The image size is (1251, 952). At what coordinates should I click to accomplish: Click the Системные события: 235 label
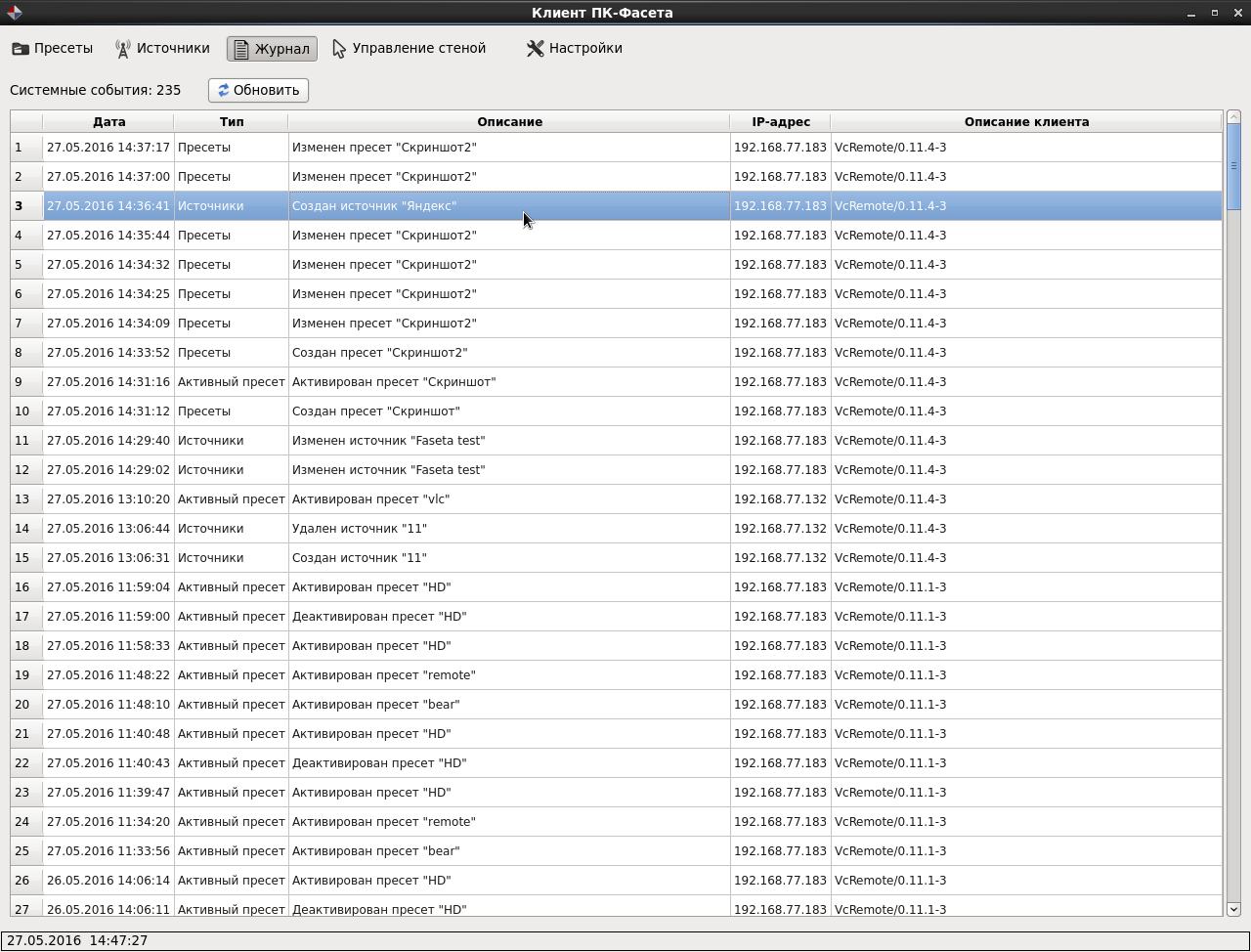pos(96,90)
